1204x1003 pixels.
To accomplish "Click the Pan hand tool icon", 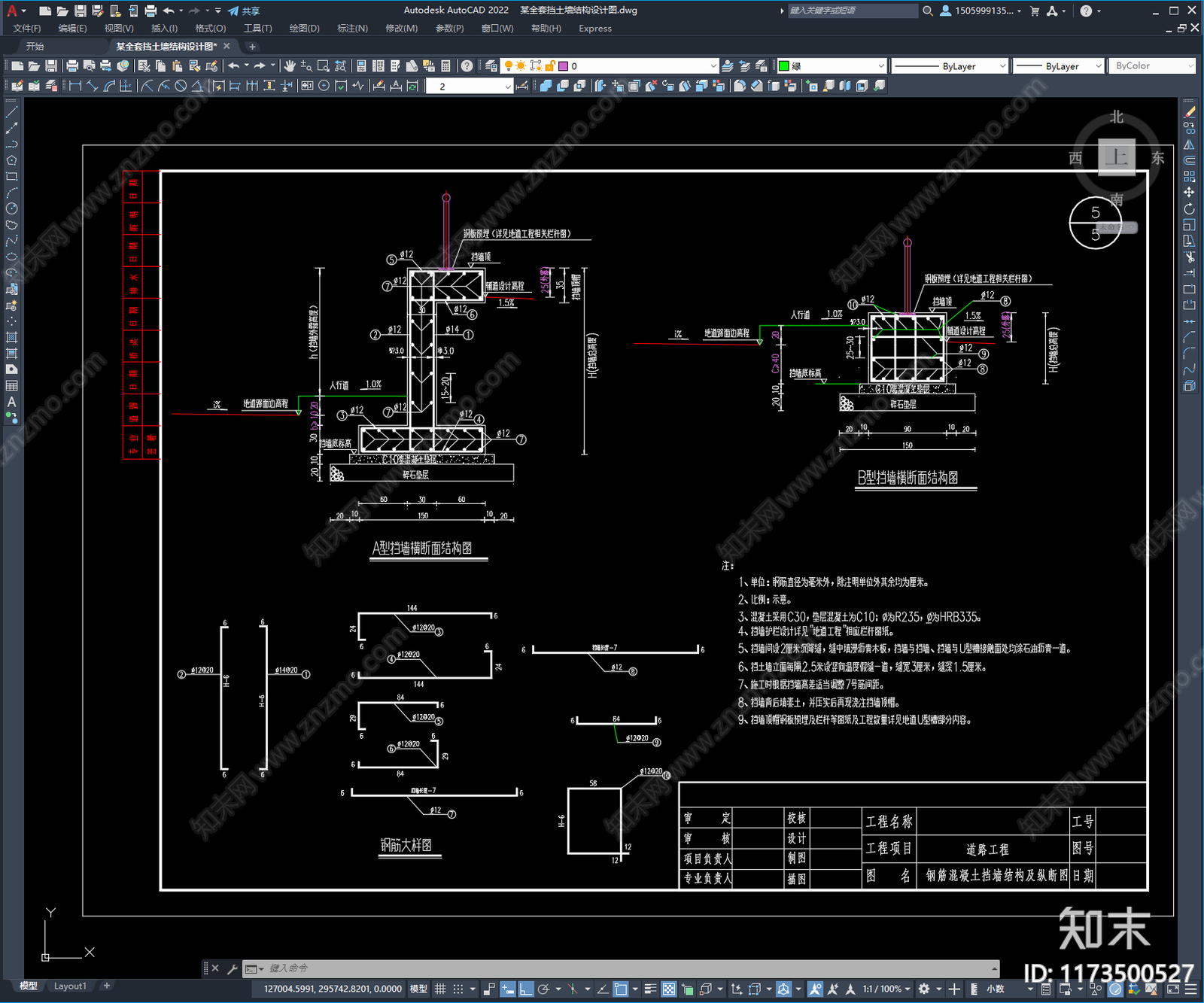I will pos(290,66).
